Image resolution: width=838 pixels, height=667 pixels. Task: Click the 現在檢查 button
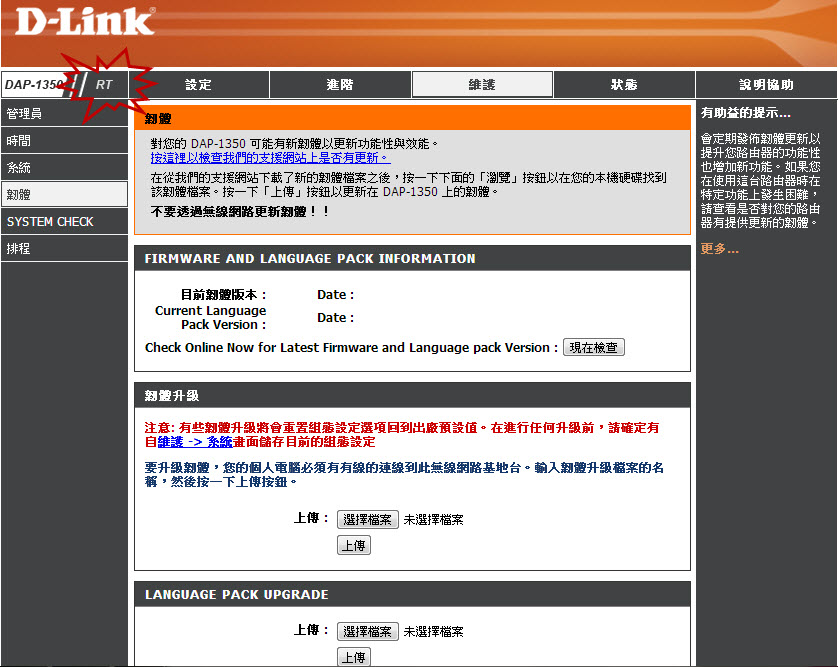(x=593, y=347)
